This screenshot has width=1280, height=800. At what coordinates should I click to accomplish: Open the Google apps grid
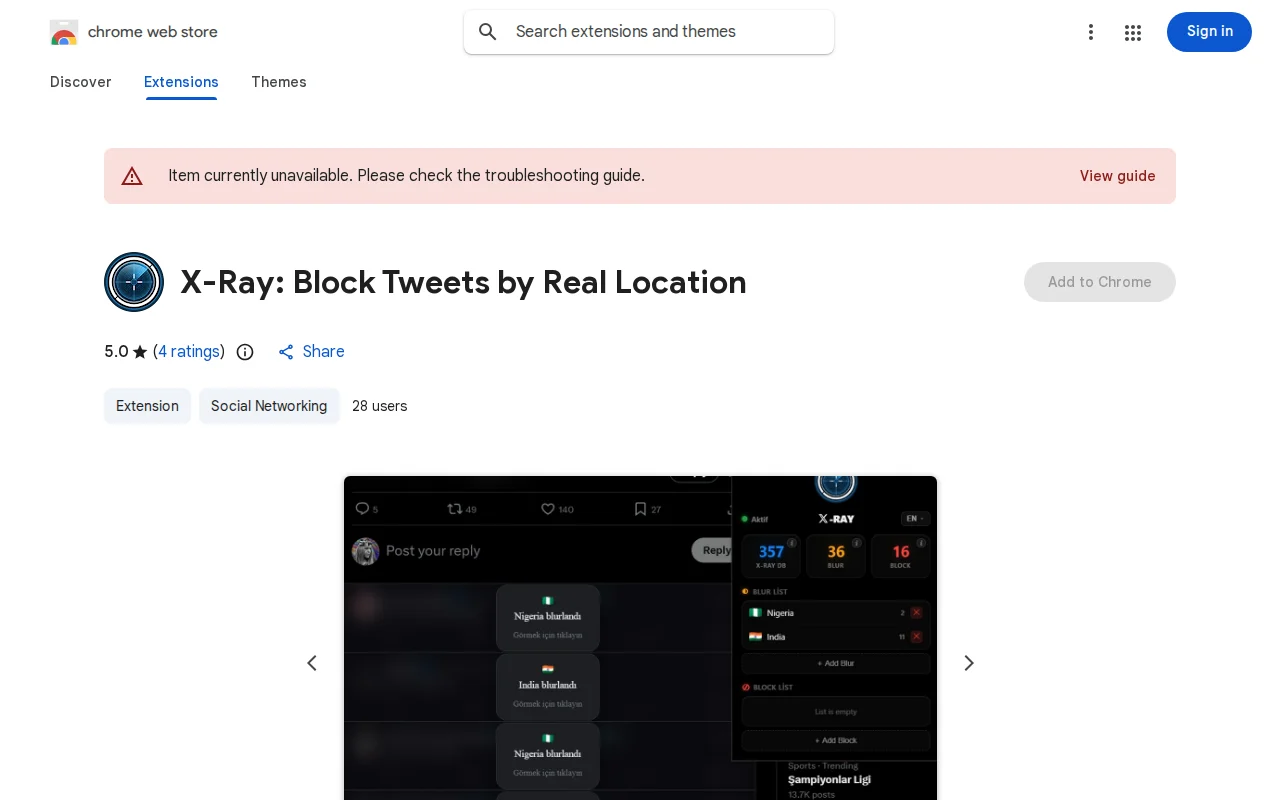[1133, 32]
